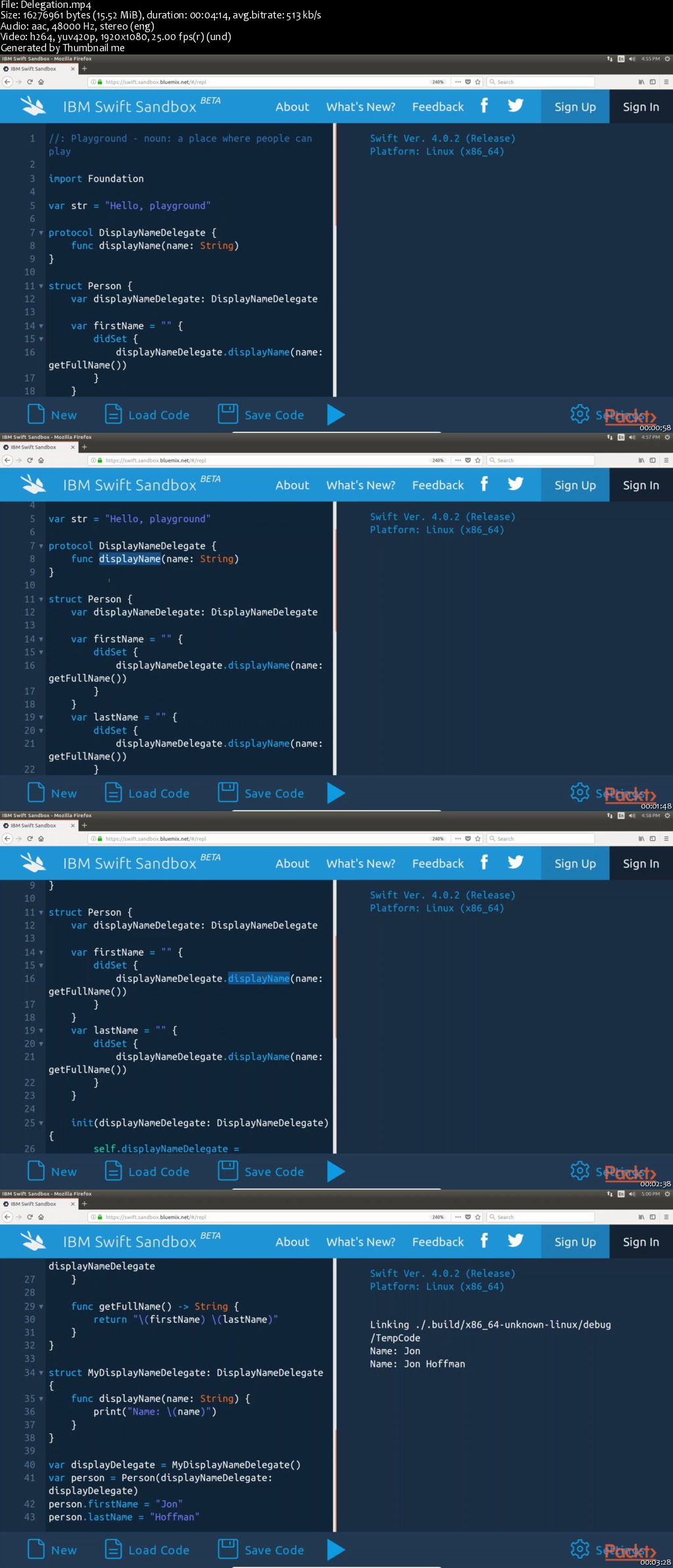The image size is (673, 1568).
Task: Open Firefox library icon in the 00:01:48 frame
Action: coord(641,460)
